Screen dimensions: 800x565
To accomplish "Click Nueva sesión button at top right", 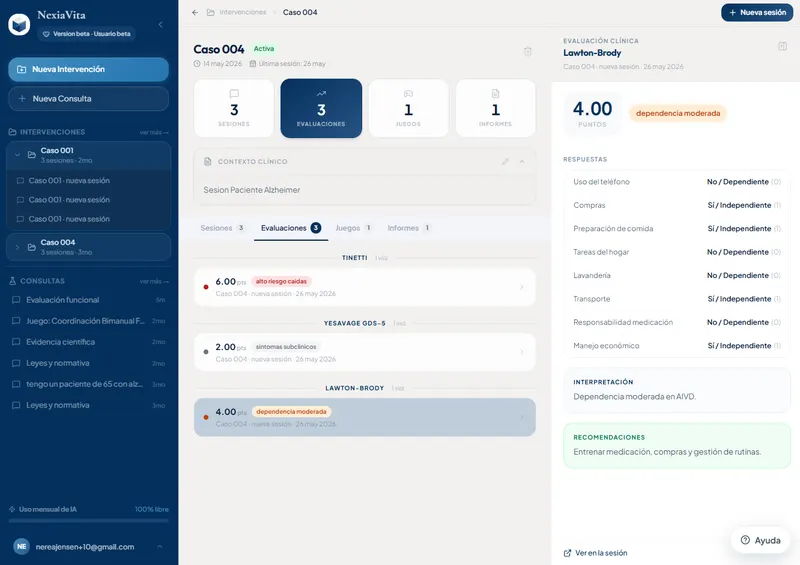I will point(757,12).
